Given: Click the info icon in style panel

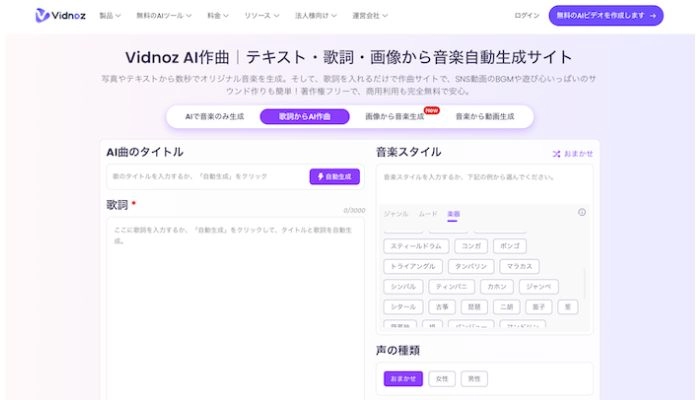Looking at the screenshot, I should coord(582,212).
